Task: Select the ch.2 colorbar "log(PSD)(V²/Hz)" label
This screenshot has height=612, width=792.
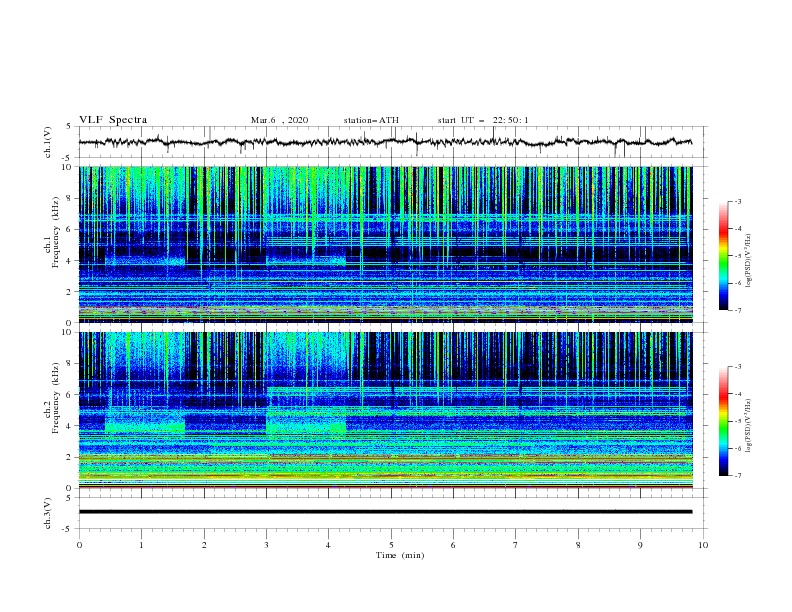Action: (x=749, y=426)
